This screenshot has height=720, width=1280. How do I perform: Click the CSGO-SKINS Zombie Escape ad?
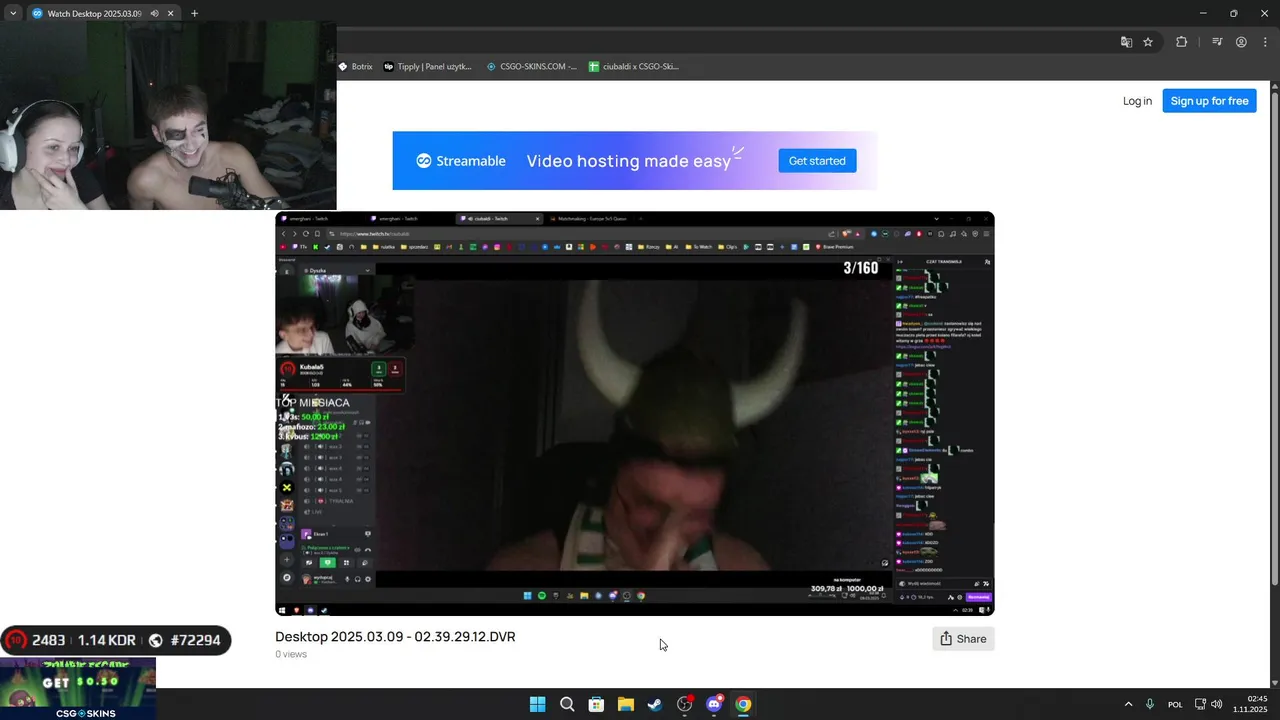tap(78, 688)
